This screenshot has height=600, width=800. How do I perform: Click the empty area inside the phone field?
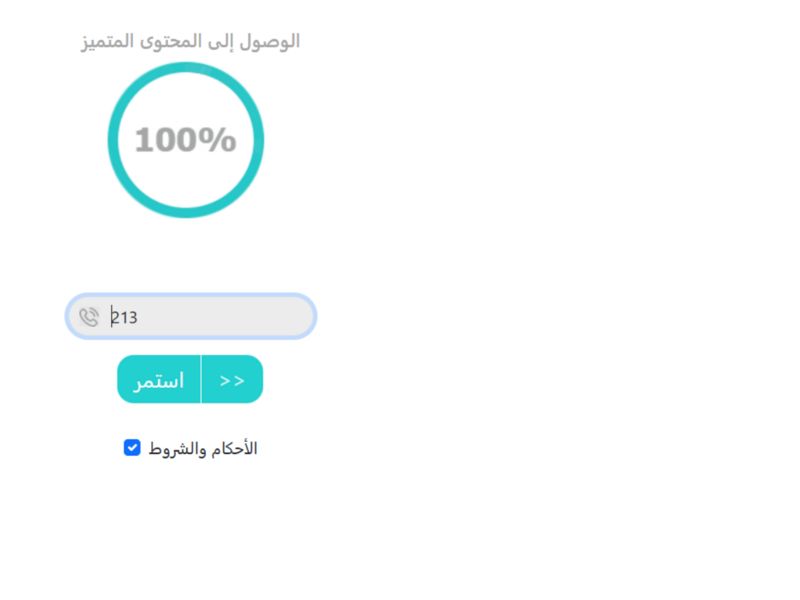[230, 317]
